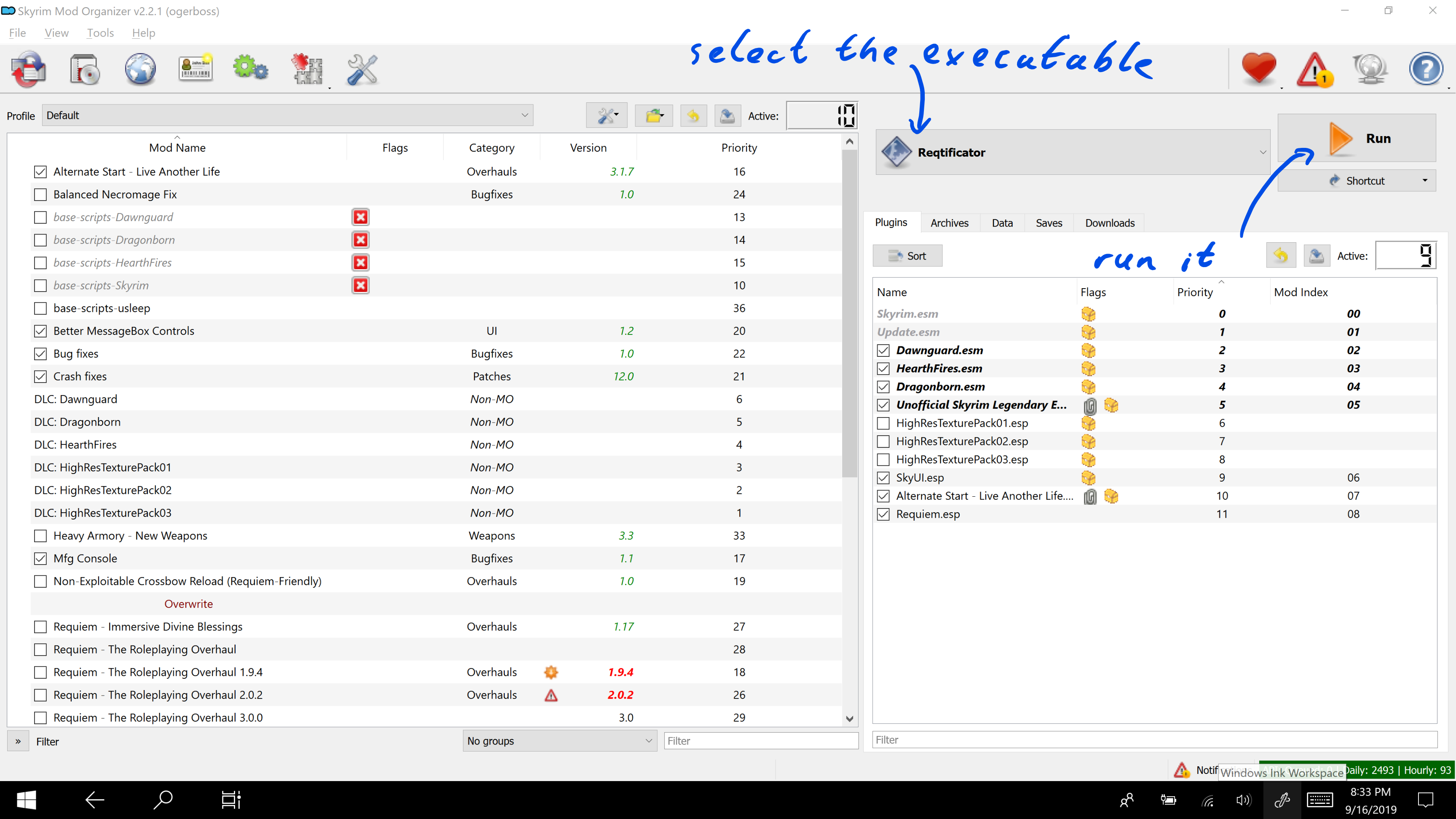
Task: Click the update globe icon
Action: 1370,70
